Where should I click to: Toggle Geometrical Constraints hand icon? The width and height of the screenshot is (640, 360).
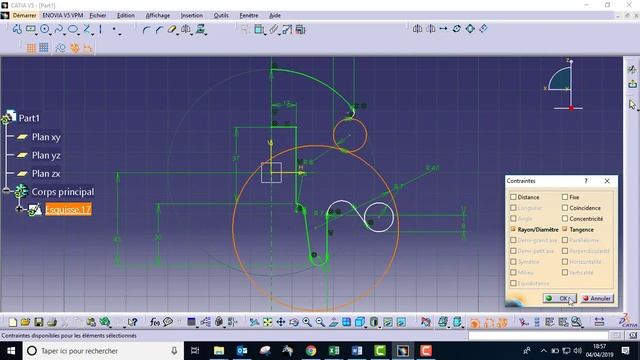tap(74, 48)
